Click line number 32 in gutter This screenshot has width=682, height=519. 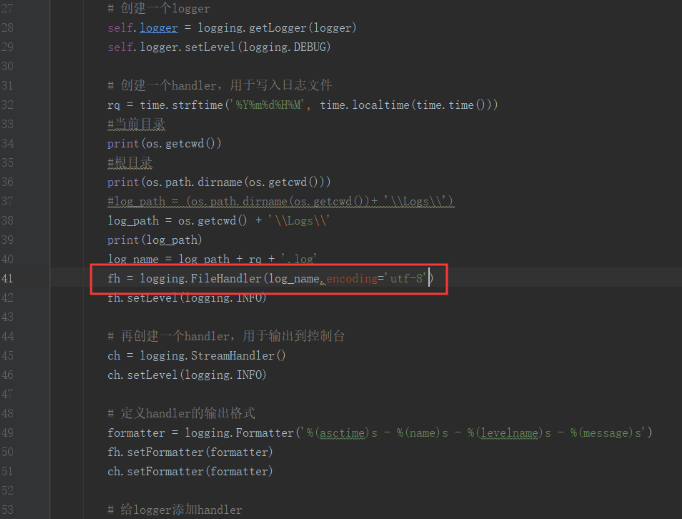[x=7, y=105]
